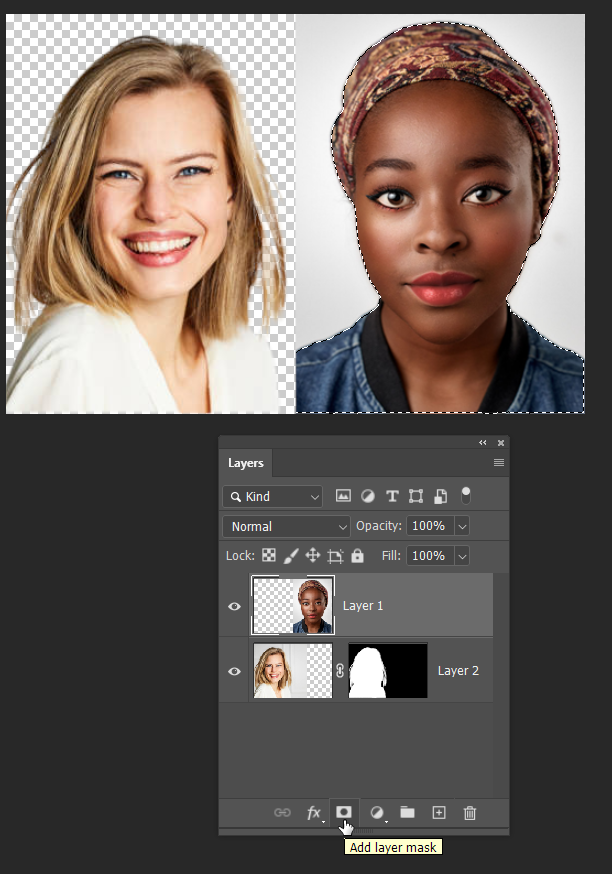Open the Kind filter dropdown
612x874 pixels.
click(x=273, y=496)
